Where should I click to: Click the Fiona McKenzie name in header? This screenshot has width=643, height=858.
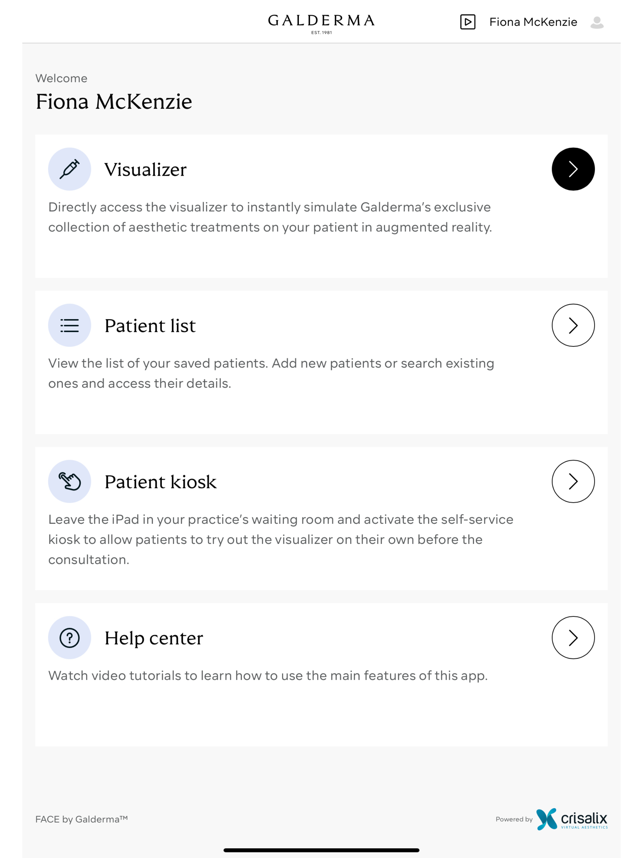click(x=533, y=22)
